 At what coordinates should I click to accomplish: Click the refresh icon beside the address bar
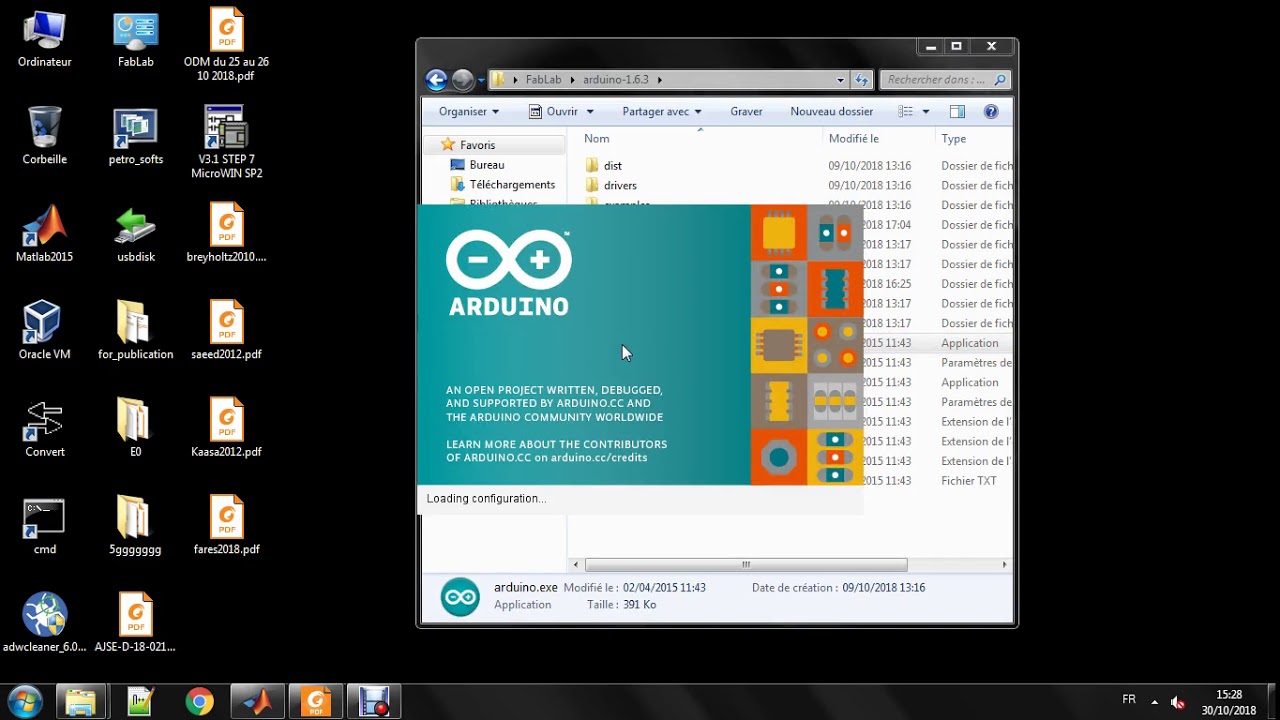[x=862, y=80]
